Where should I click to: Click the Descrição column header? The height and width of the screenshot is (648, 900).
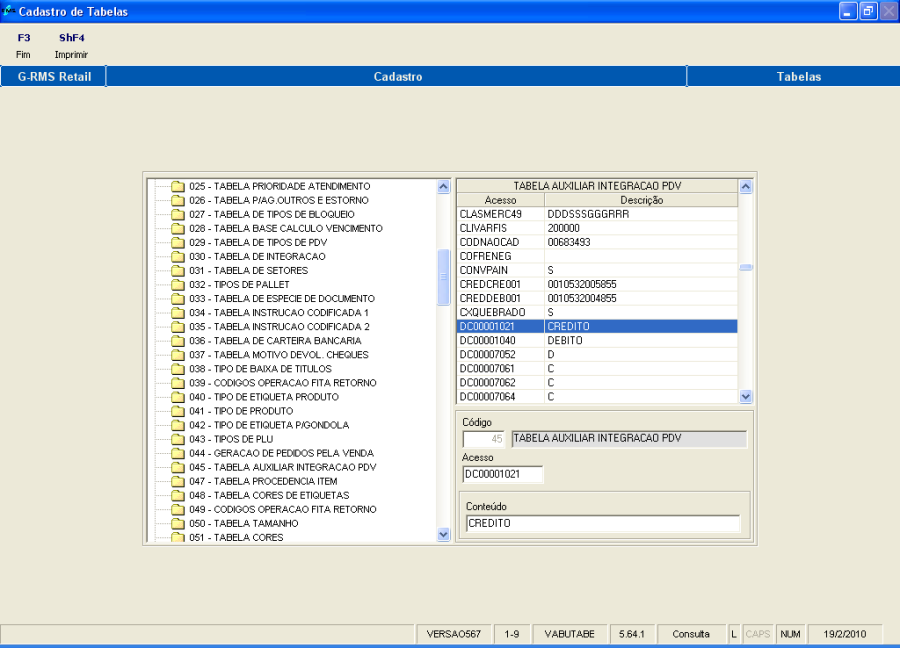tap(641, 200)
